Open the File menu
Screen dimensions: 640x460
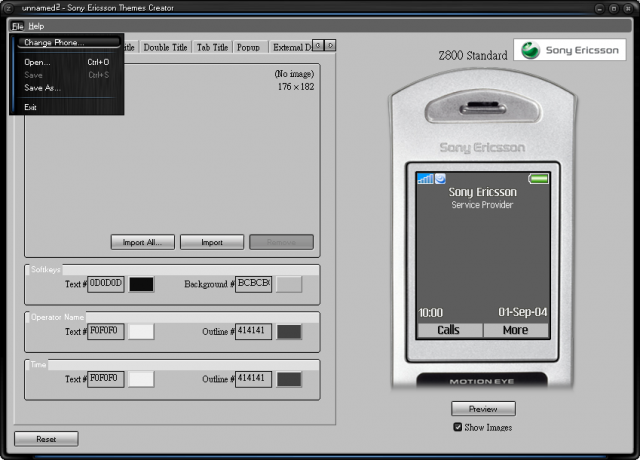pyautogui.click(x=18, y=26)
